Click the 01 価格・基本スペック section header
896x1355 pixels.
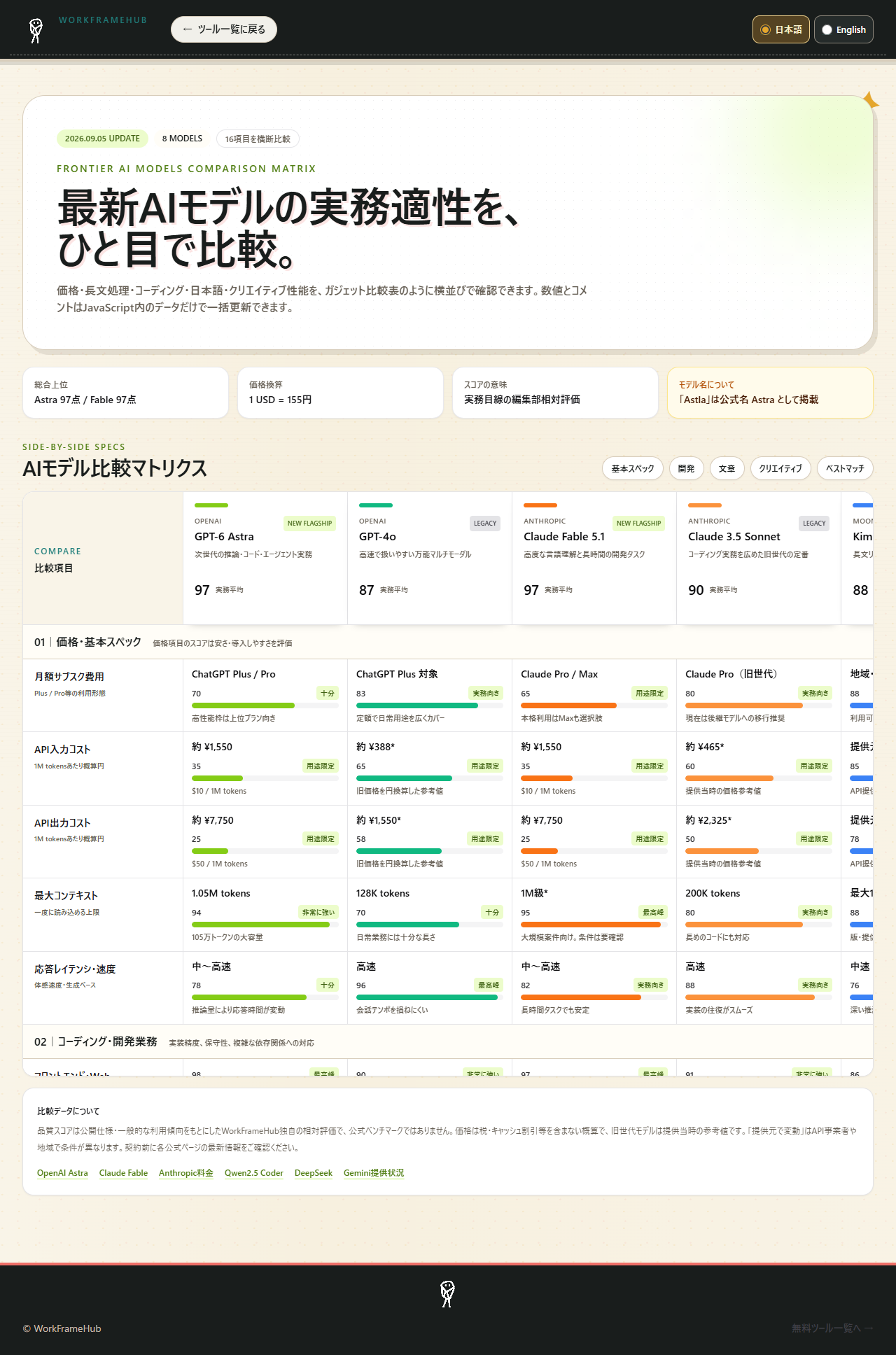click(448, 643)
